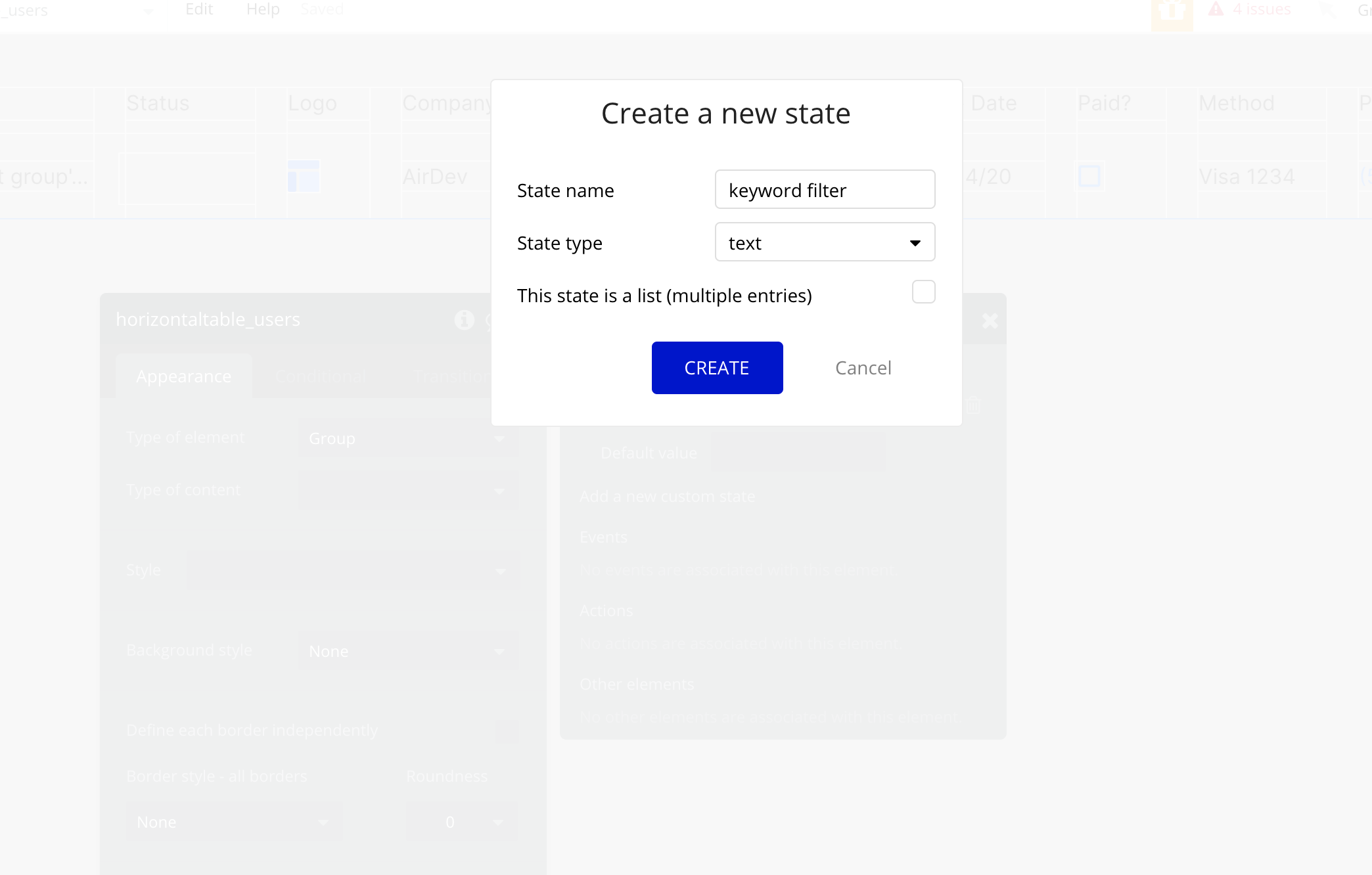1372x875 pixels.
Task: Click the Paid? checkbox in the table
Action: coord(1090,176)
